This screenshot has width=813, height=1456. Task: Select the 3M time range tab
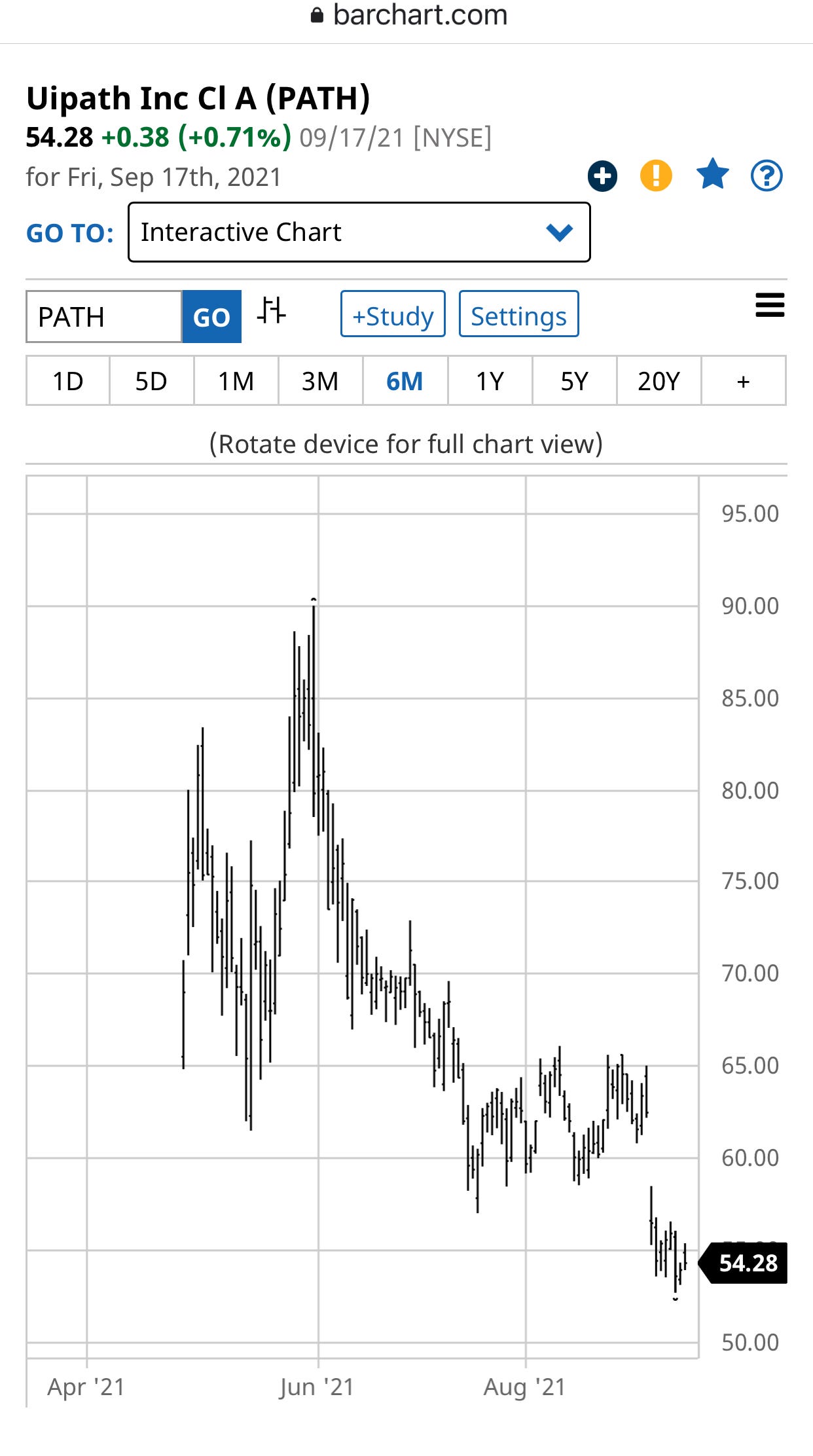320,381
